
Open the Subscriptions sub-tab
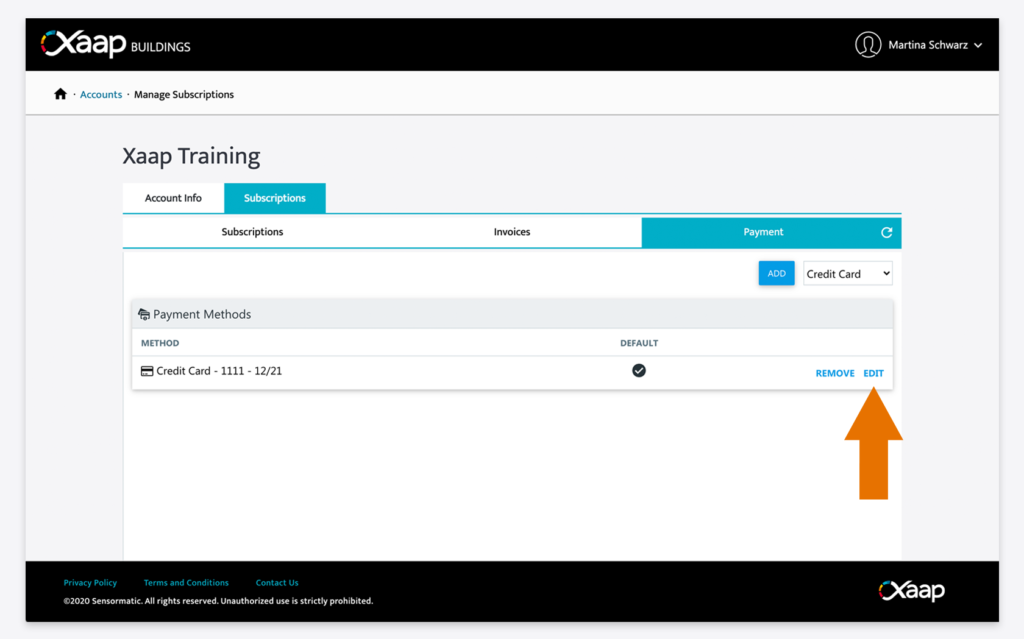[252, 232]
